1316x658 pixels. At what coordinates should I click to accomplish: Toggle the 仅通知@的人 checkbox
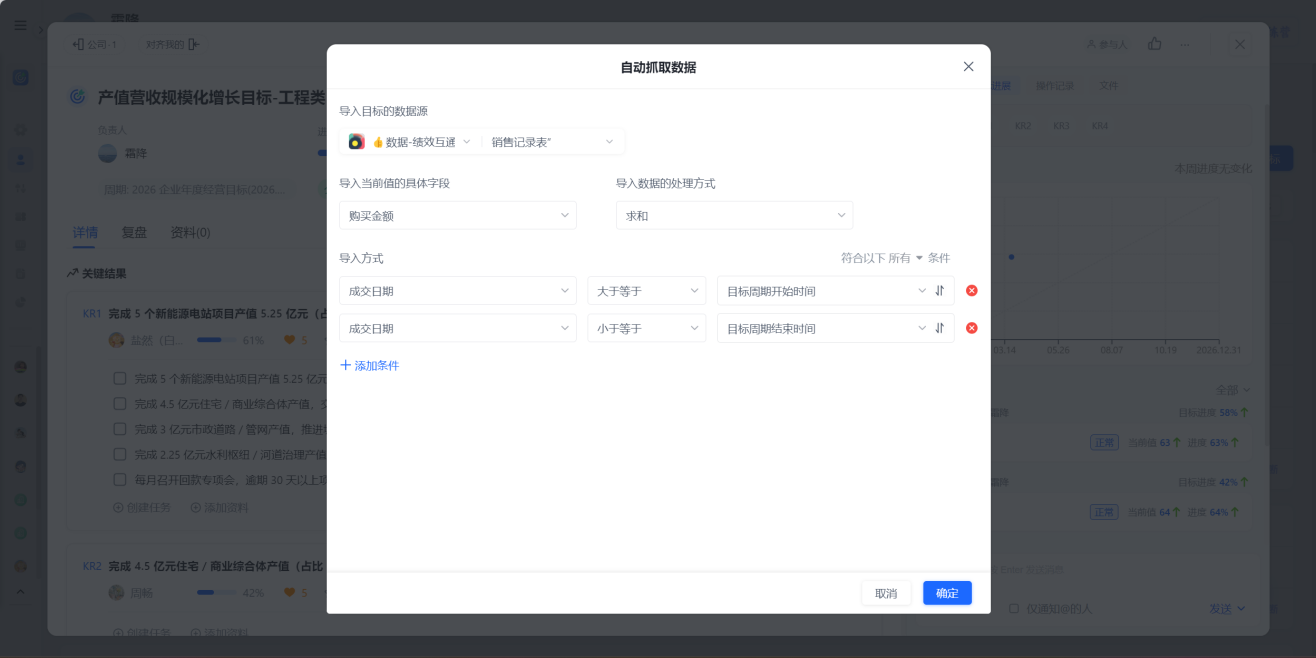point(1014,608)
